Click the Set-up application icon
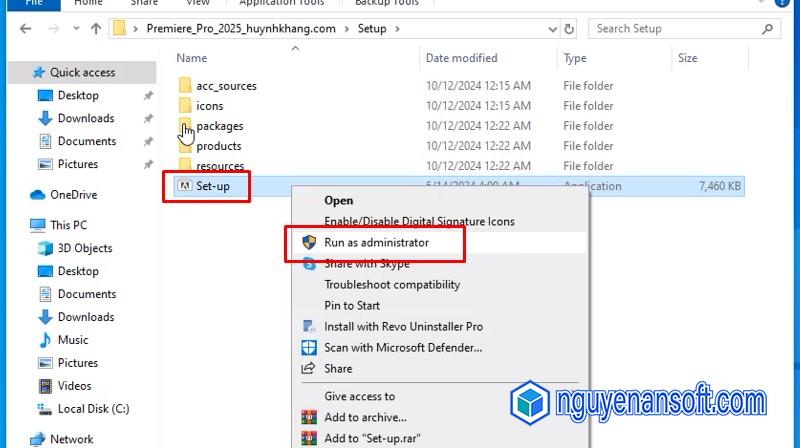 (x=185, y=186)
